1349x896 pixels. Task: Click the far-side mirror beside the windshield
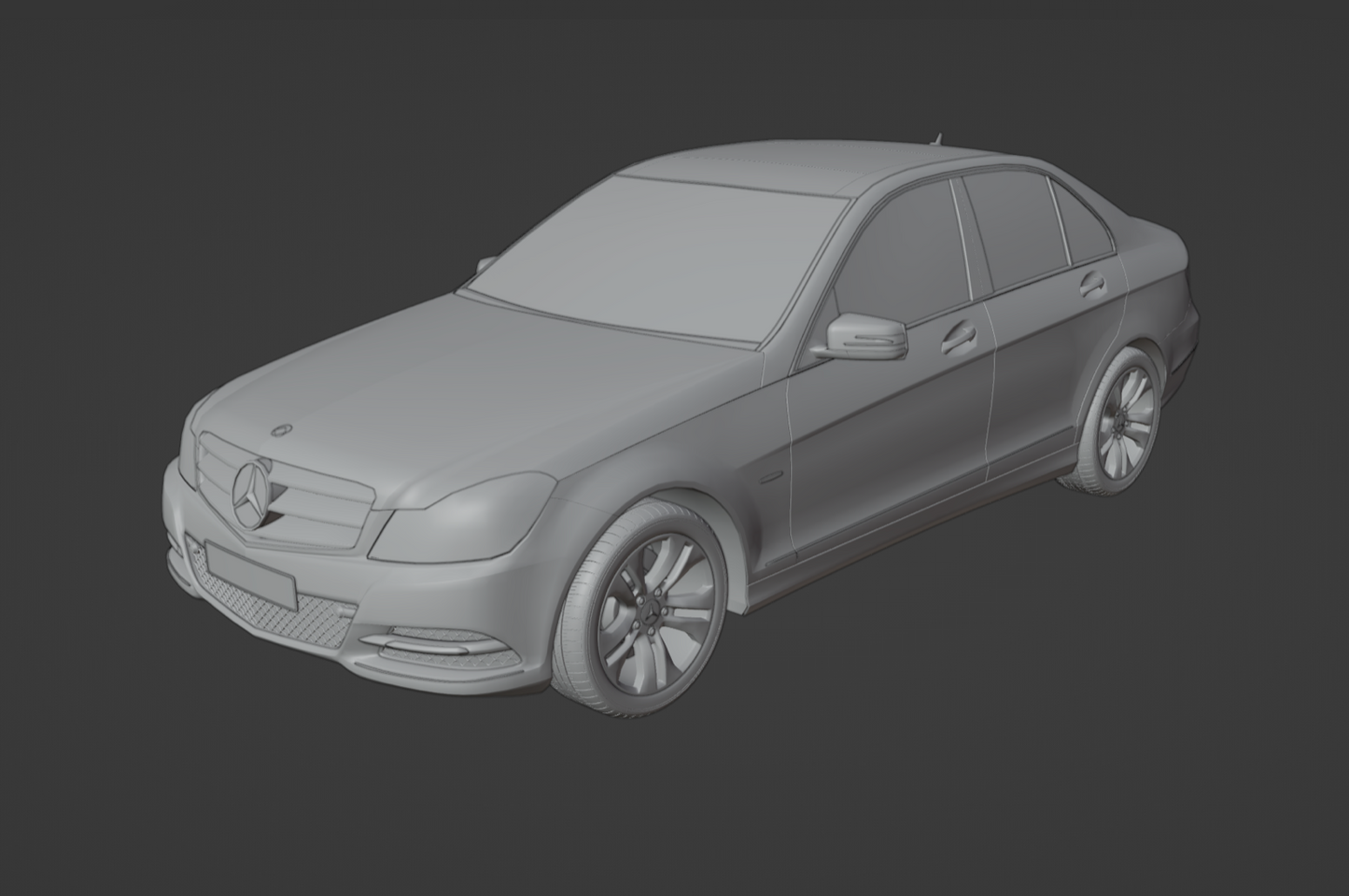click(x=485, y=265)
